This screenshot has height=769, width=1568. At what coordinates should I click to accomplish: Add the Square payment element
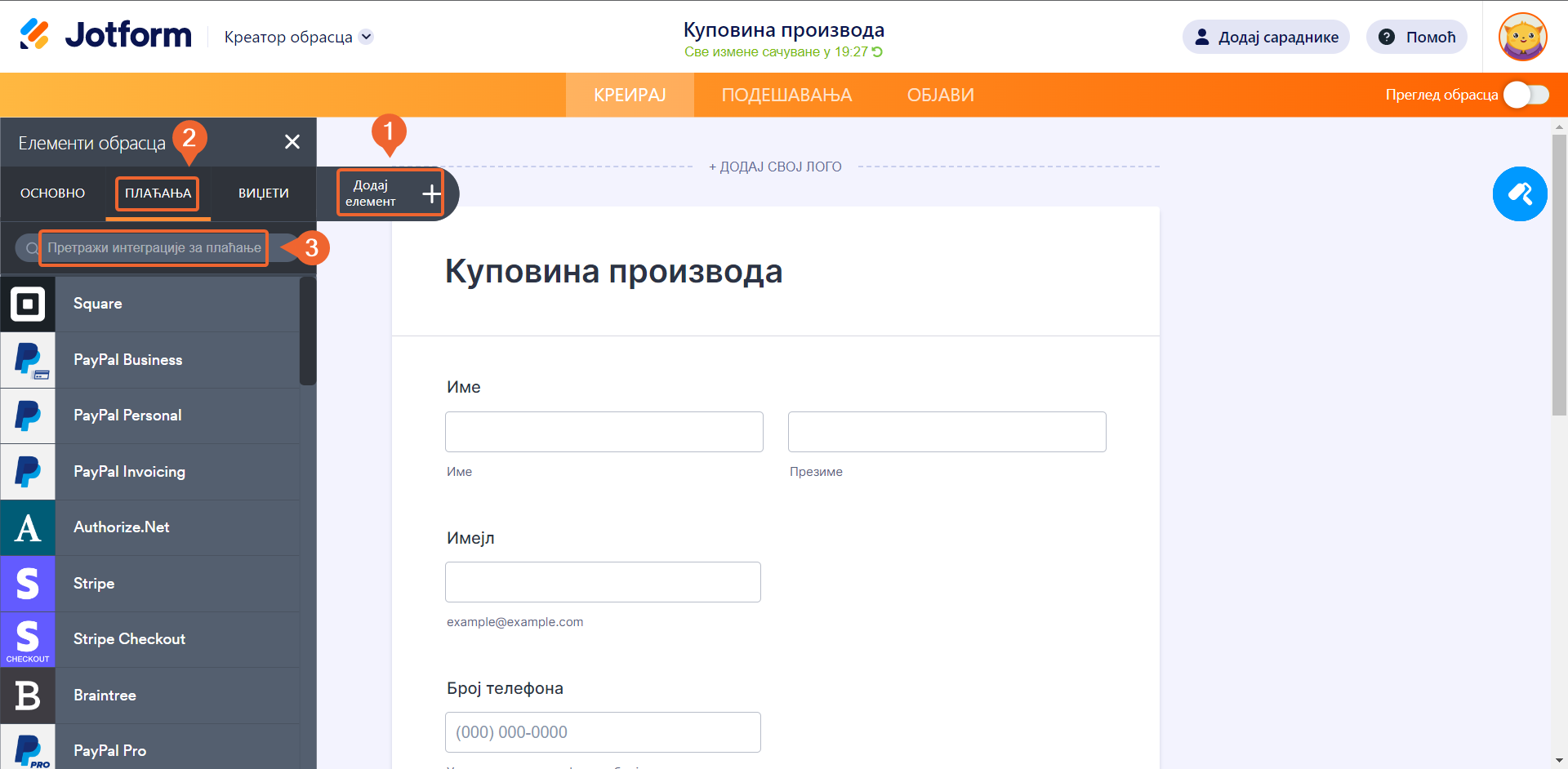[x=150, y=304]
